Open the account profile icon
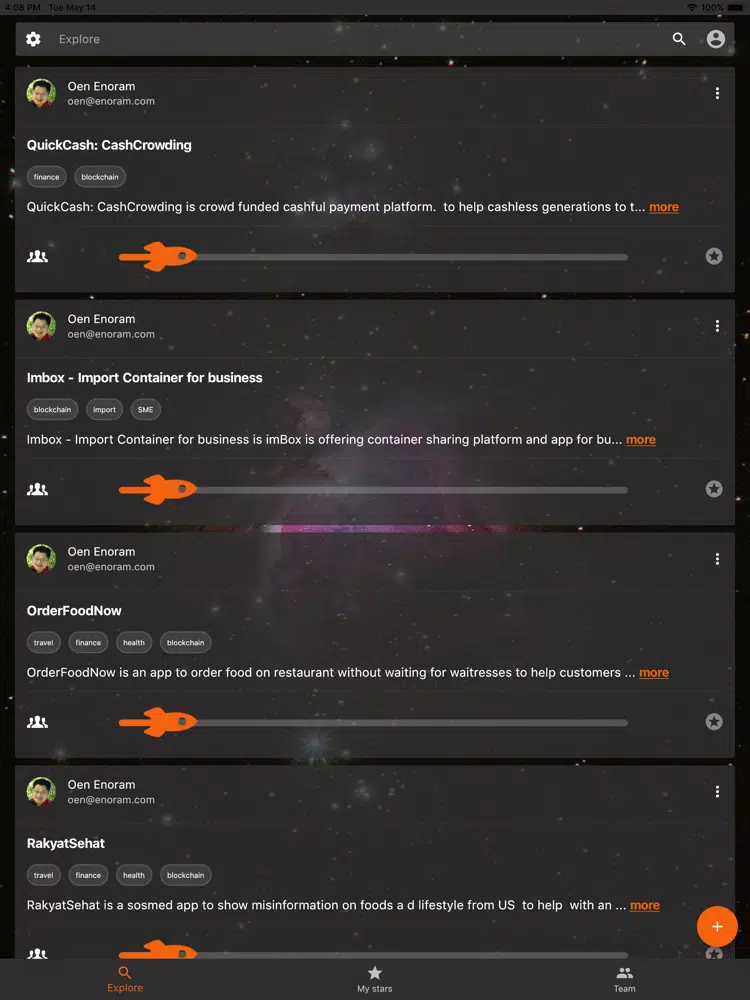This screenshot has height=1000, width=750. (x=716, y=39)
